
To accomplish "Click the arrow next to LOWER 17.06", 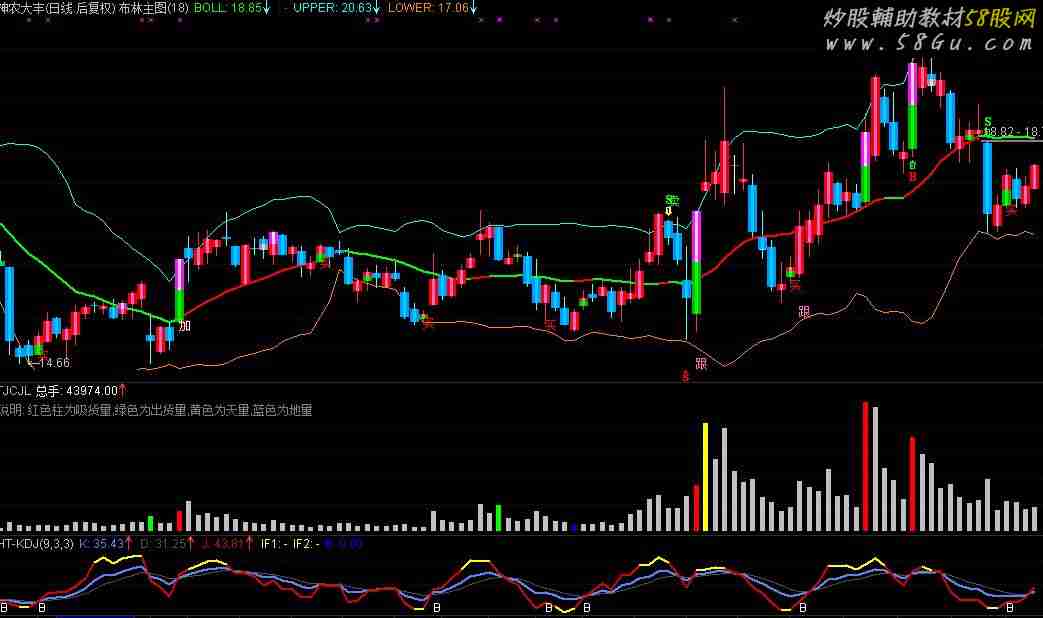I will click(473, 7).
